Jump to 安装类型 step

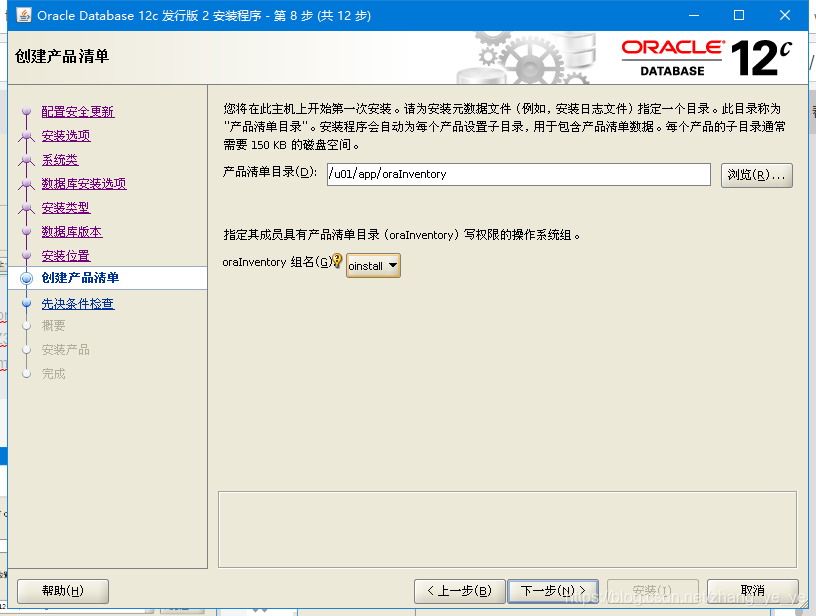66,208
